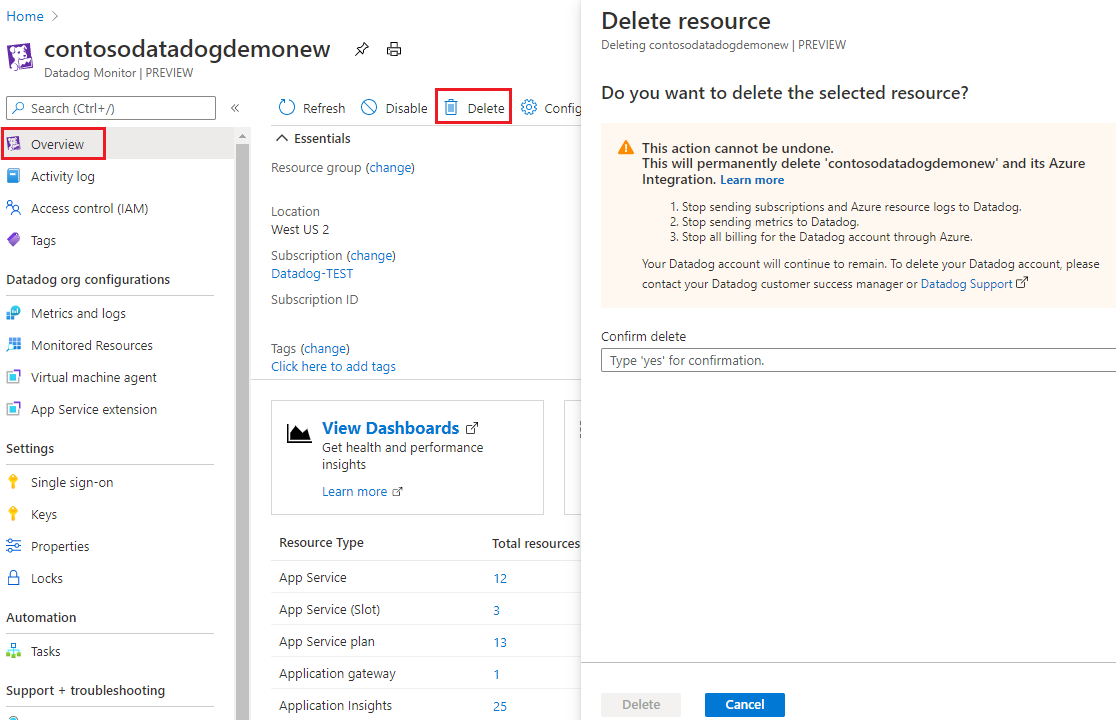This screenshot has width=1116, height=720.
Task: Click the Single sign-on key icon
Action: pyautogui.click(x=13, y=482)
